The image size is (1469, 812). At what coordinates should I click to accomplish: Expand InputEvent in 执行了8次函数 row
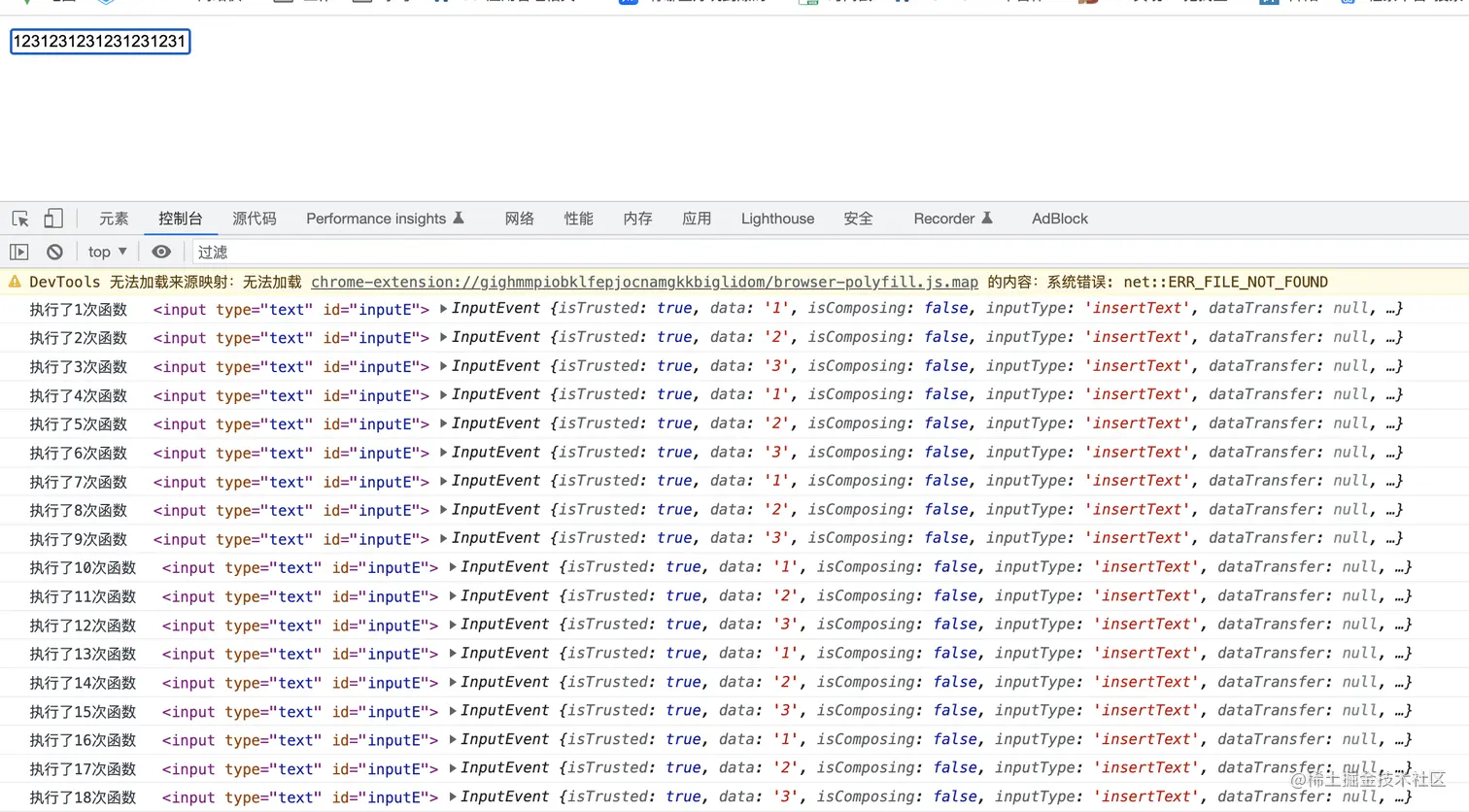tap(444, 510)
